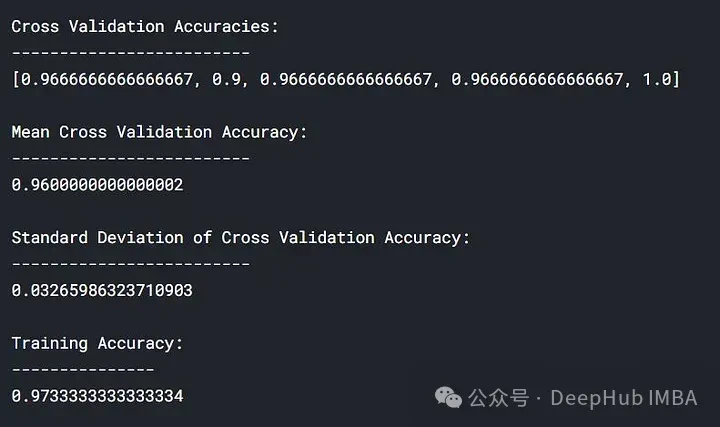Click dashed separator under Cross Validation Accuracies
The image size is (720, 427).
pos(130,53)
